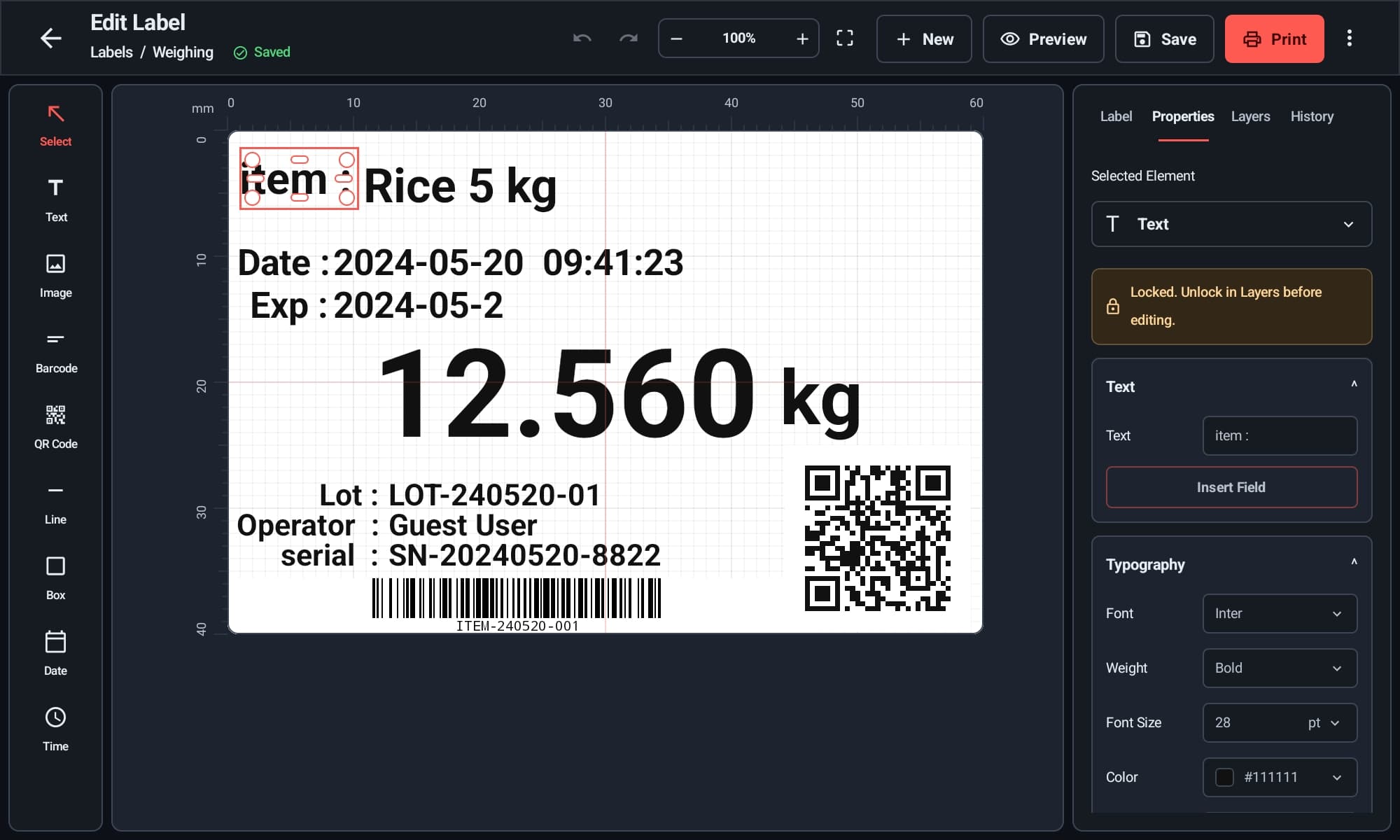Screen dimensions: 1400x840
Task: Select the 'Lot :' label text
Action: tap(349, 496)
